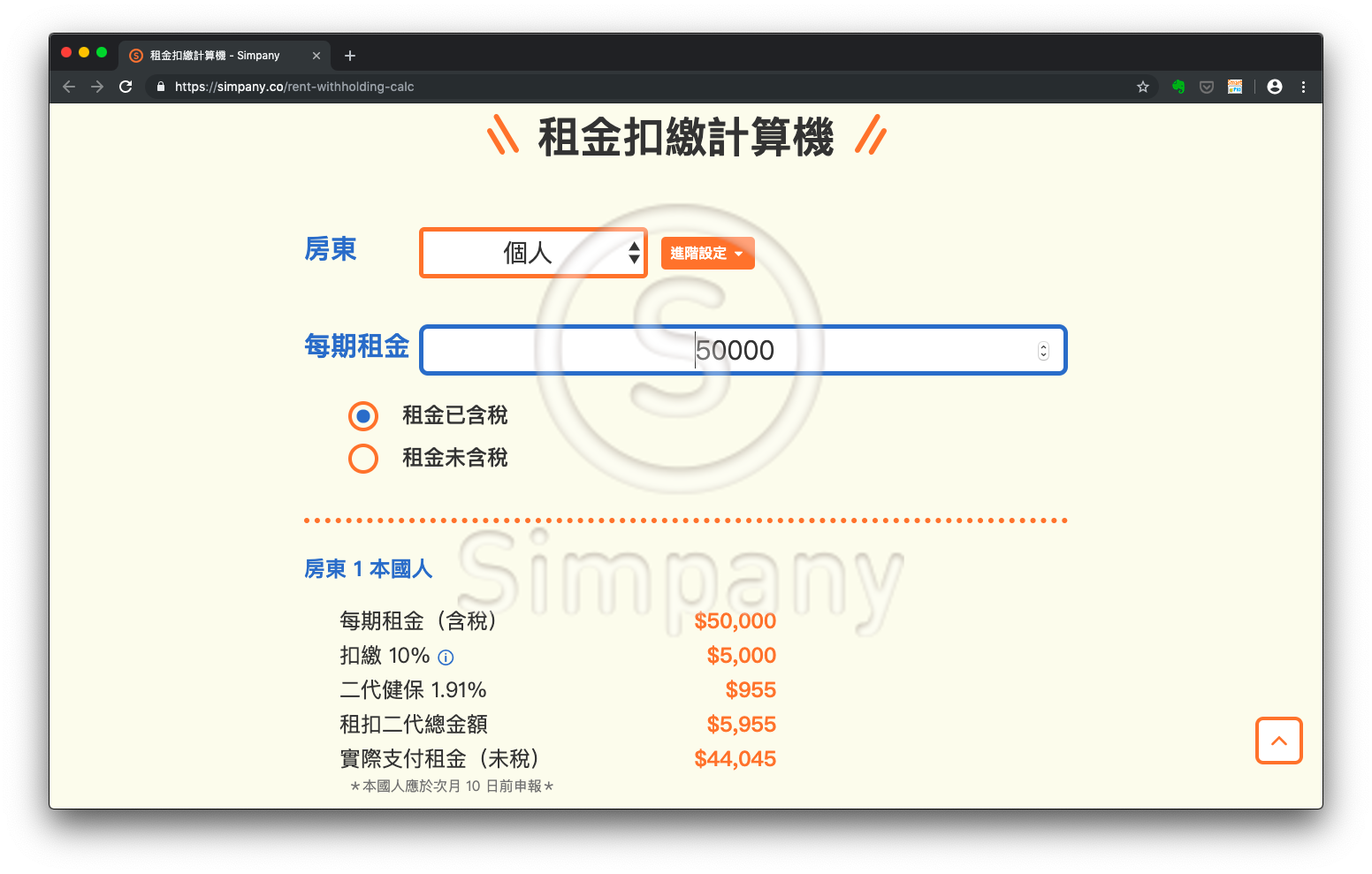Select the 租金未含稅 radio option
This screenshot has width=1372, height=874.
pyautogui.click(x=363, y=459)
